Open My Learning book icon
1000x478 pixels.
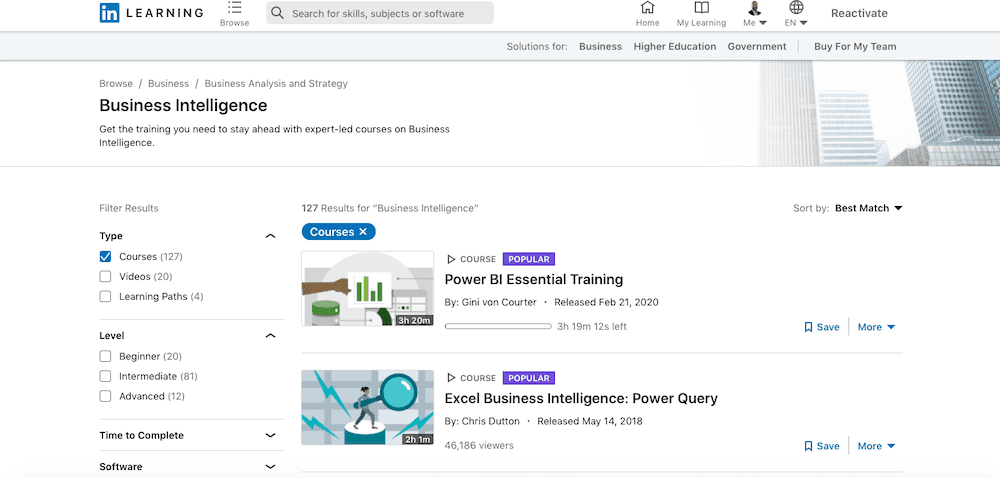tap(702, 8)
